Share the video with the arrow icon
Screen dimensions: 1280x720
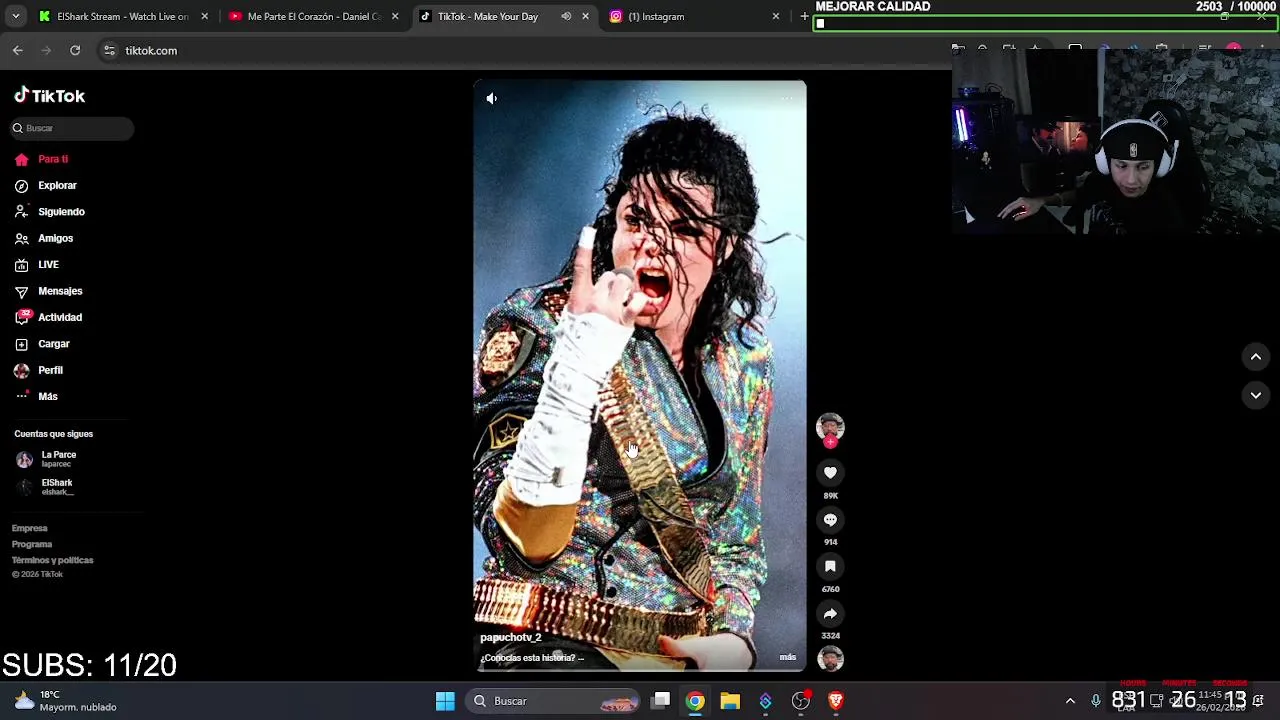tap(830, 613)
